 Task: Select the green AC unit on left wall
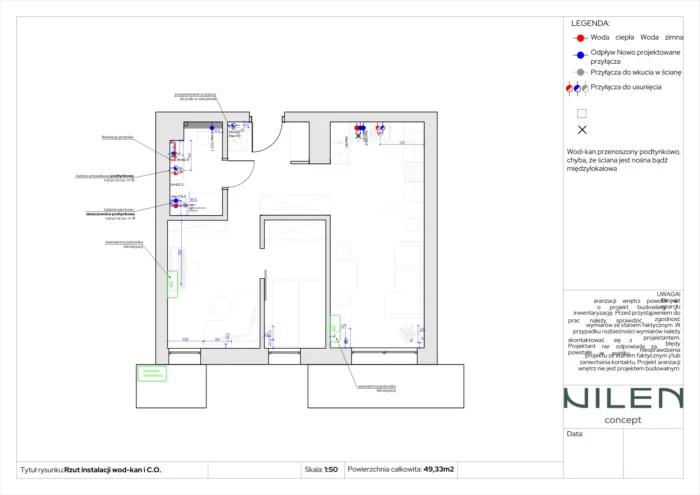[171, 284]
